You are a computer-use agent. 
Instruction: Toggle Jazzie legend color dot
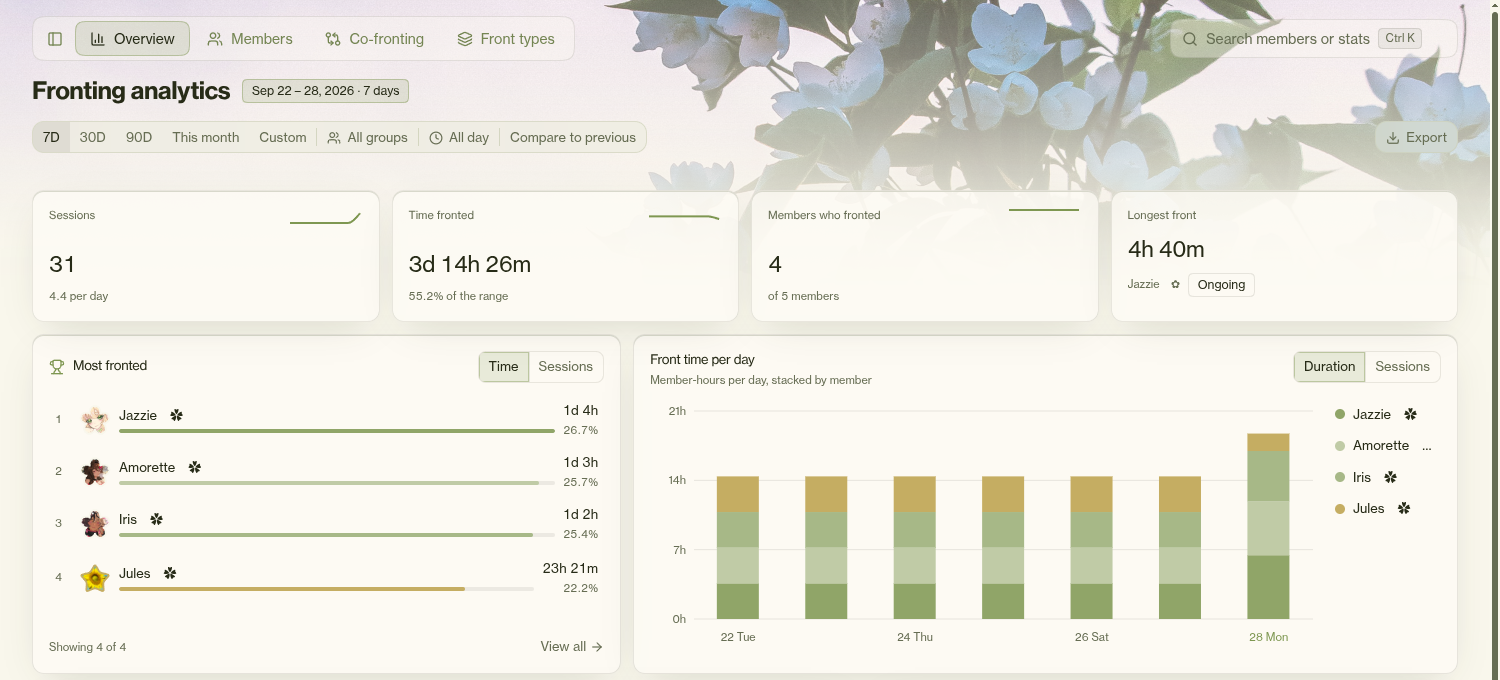[x=1340, y=414]
